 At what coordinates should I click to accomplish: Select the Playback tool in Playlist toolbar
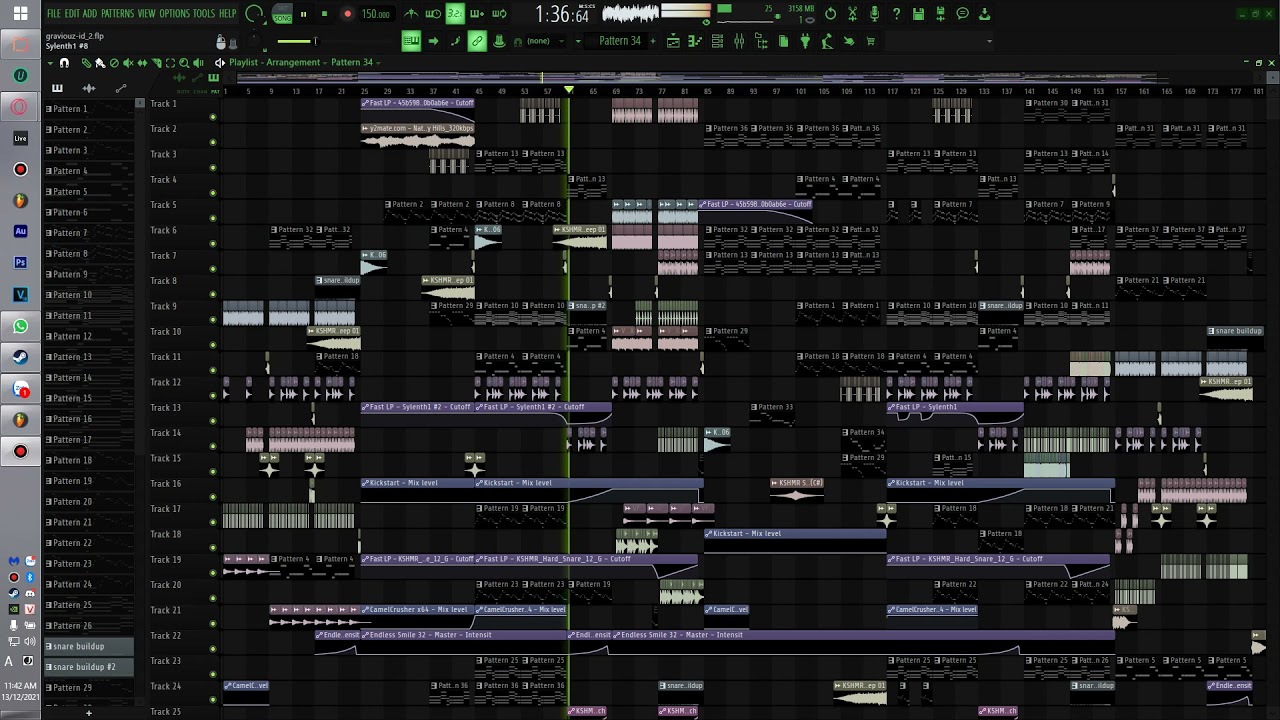point(198,63)
